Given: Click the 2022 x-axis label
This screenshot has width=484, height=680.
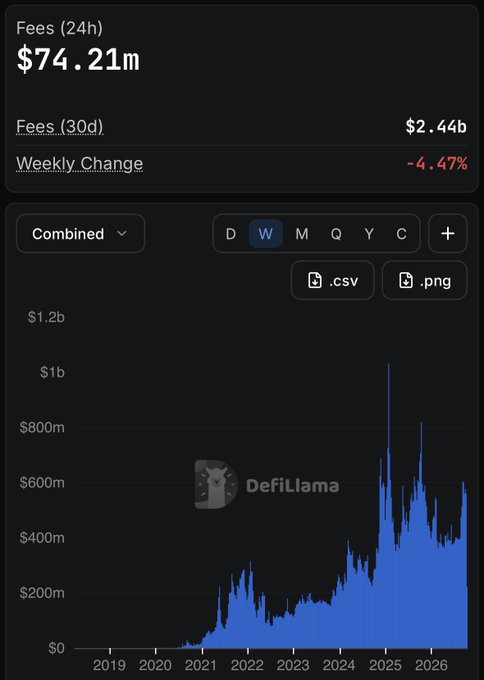Looking at the screenshot, I should coord(247,665).
